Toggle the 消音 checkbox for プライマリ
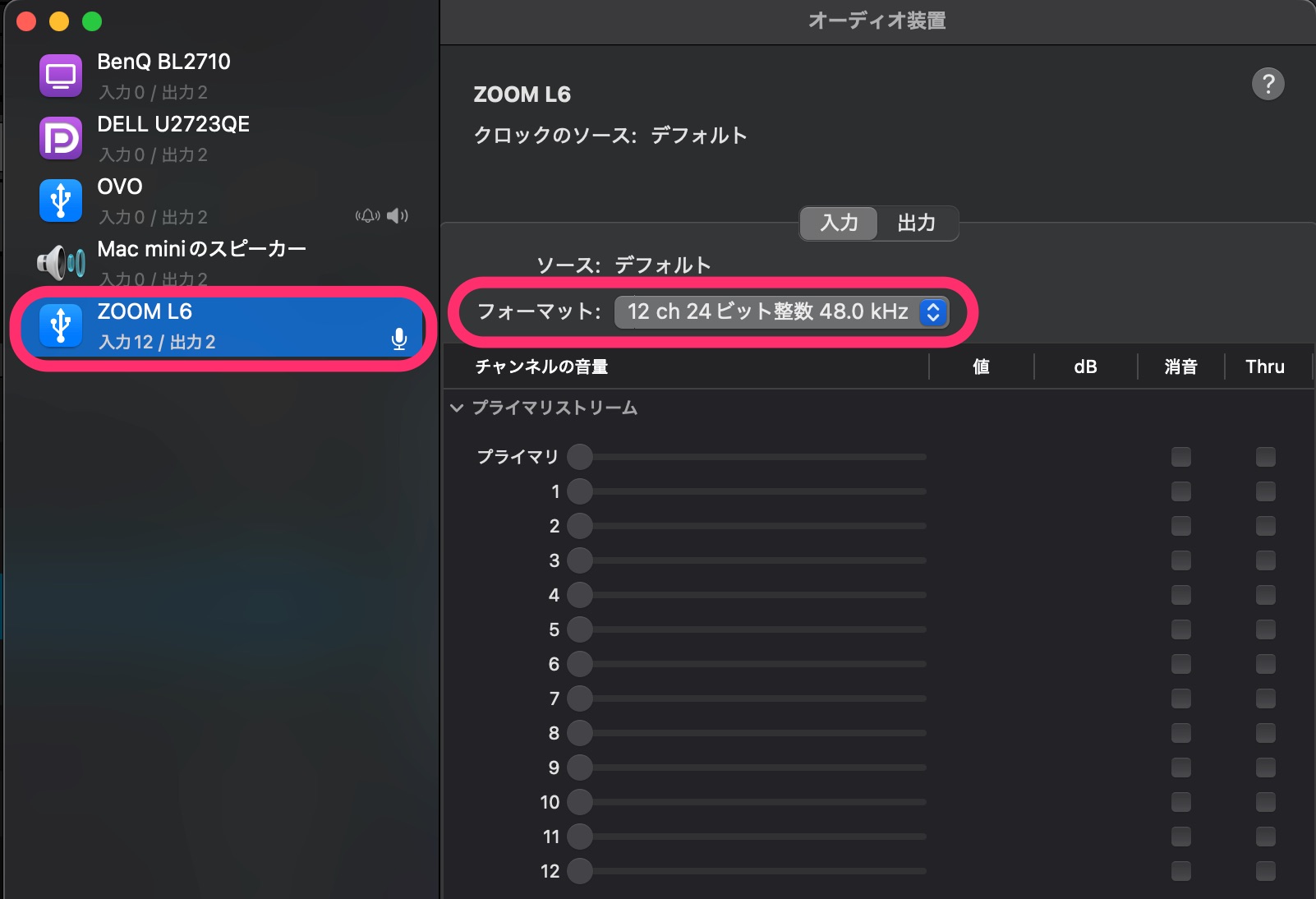This screenshot has height=899, width=1316. (x=1181, y=457)
